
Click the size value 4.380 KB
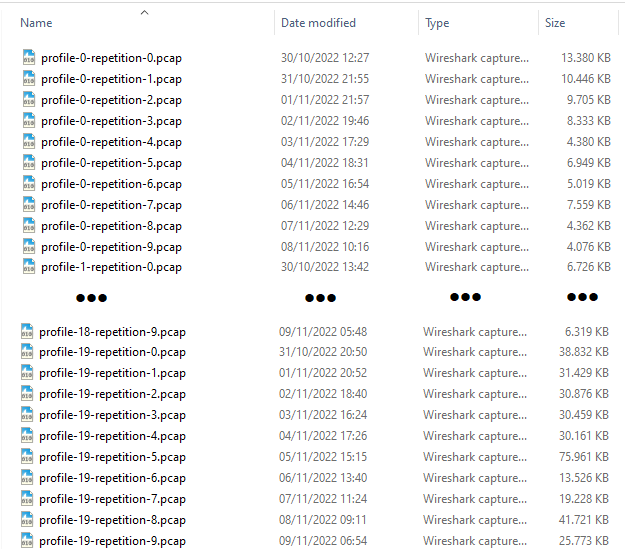coord(589,142)
